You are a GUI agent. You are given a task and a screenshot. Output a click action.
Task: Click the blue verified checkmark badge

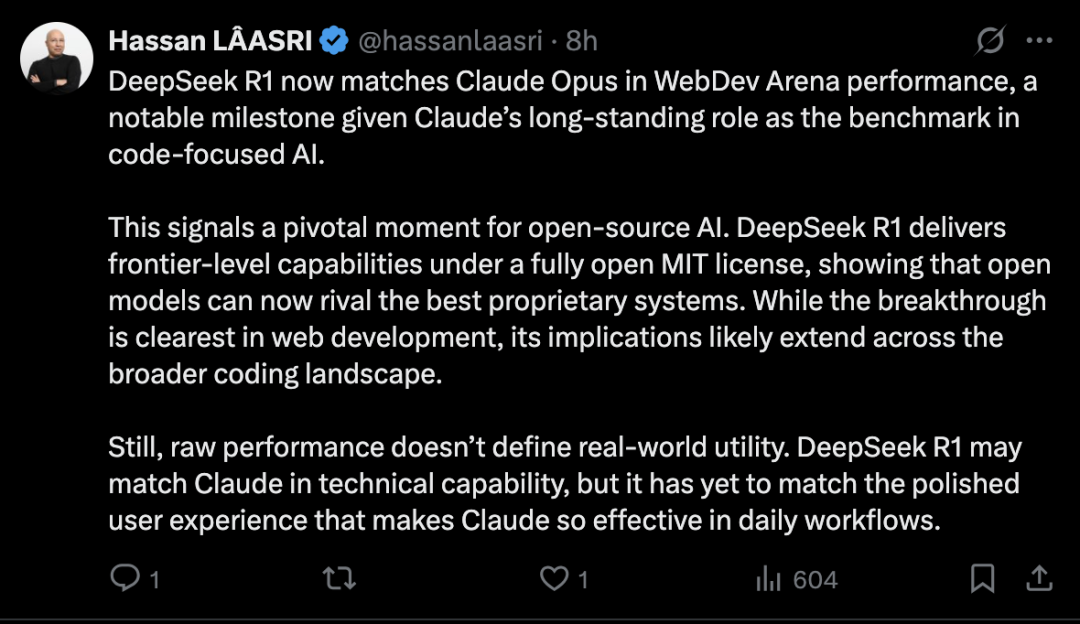(334, 42)
